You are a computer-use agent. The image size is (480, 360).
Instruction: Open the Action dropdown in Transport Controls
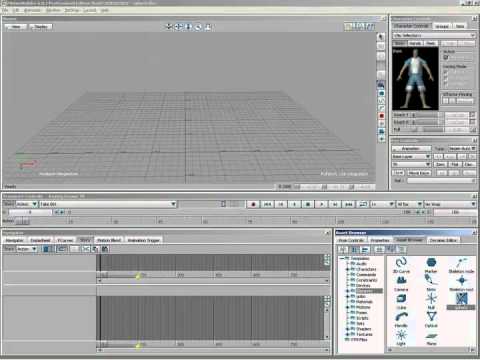coord(26,204)
